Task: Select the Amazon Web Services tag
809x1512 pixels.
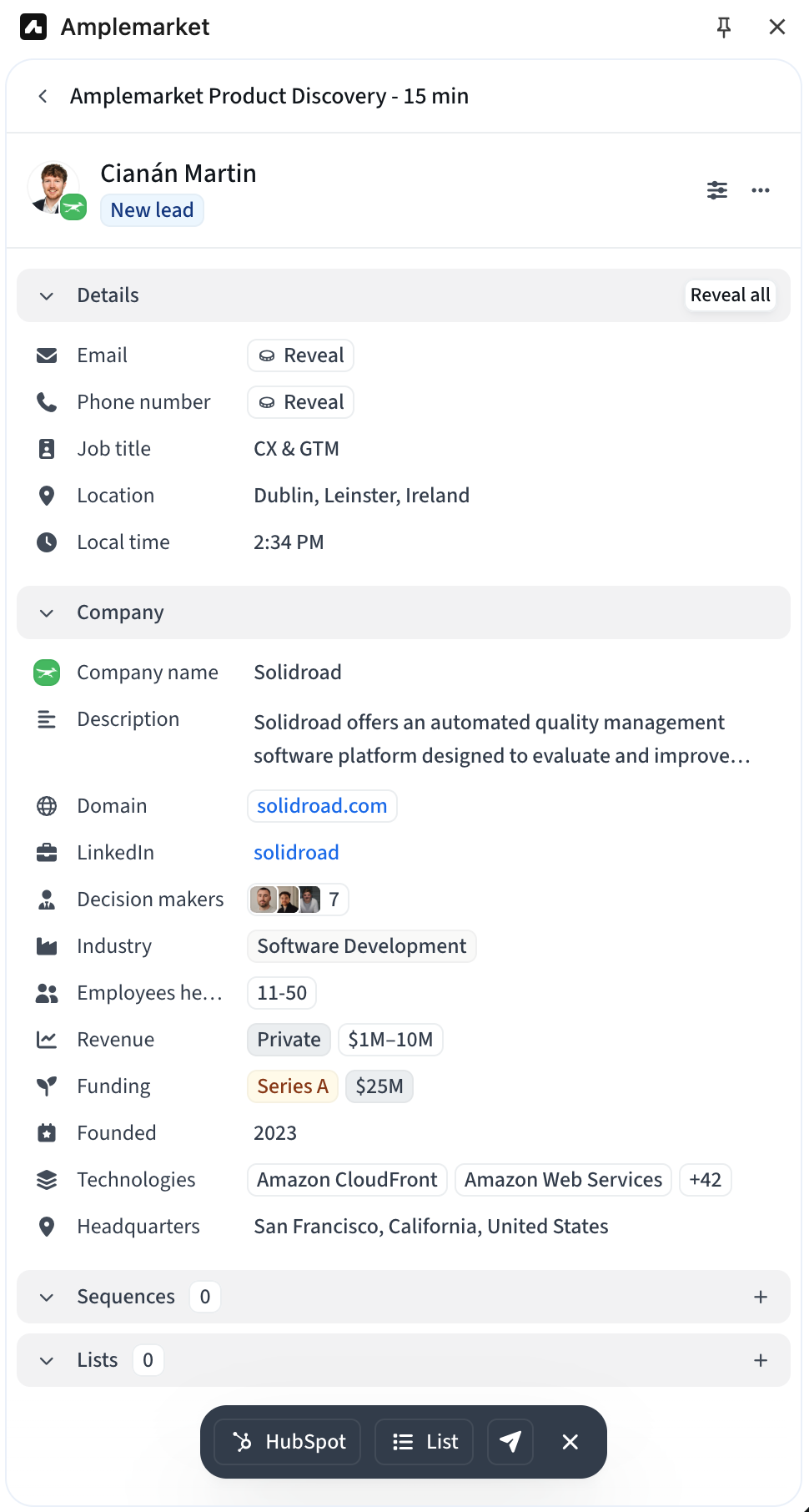Action: click(564, 1180)
